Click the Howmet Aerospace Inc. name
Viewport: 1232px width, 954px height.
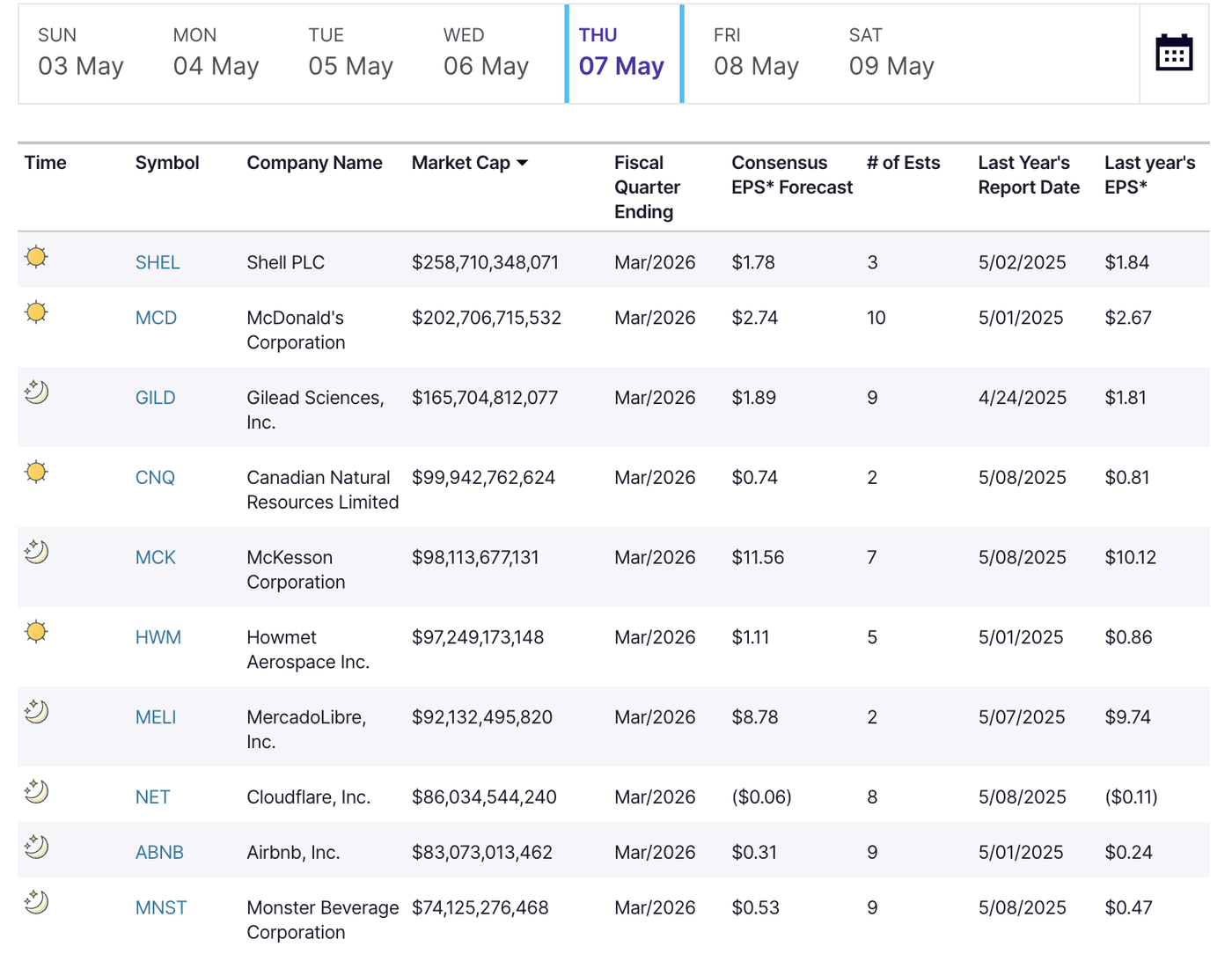[308, 650]
